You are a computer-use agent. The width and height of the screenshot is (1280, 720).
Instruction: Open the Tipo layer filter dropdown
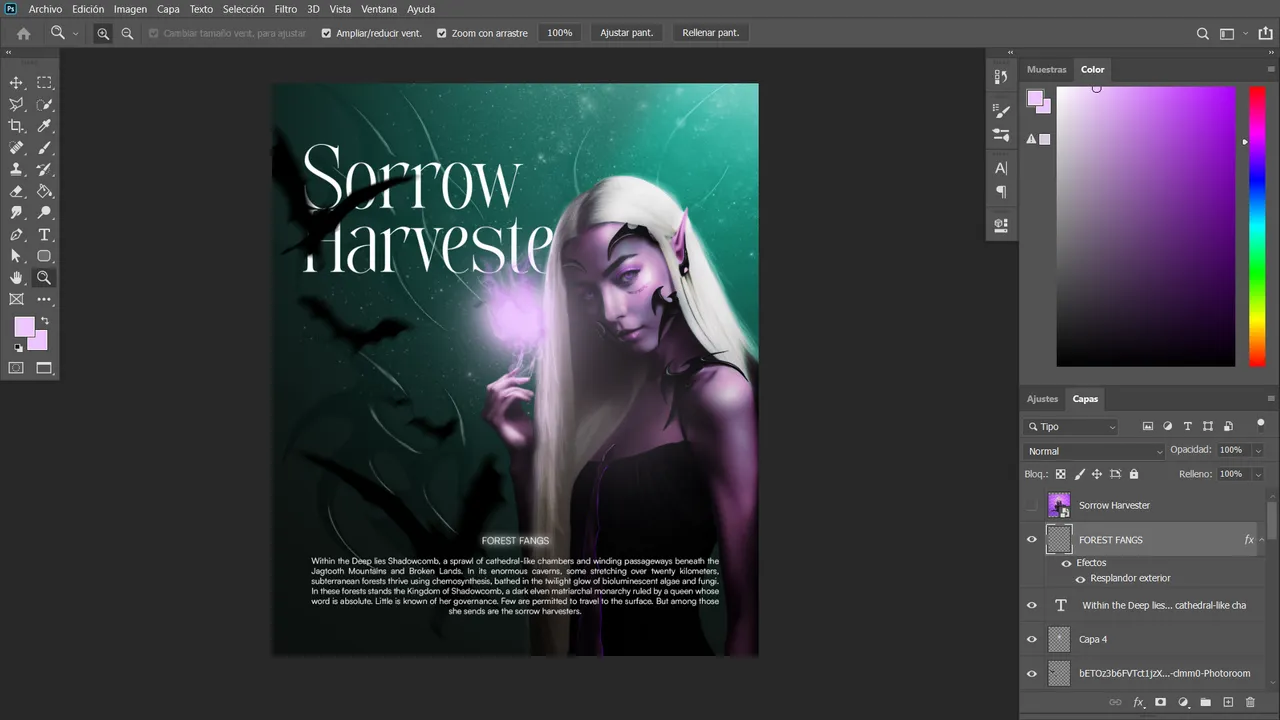click(x=1071, y=426)
